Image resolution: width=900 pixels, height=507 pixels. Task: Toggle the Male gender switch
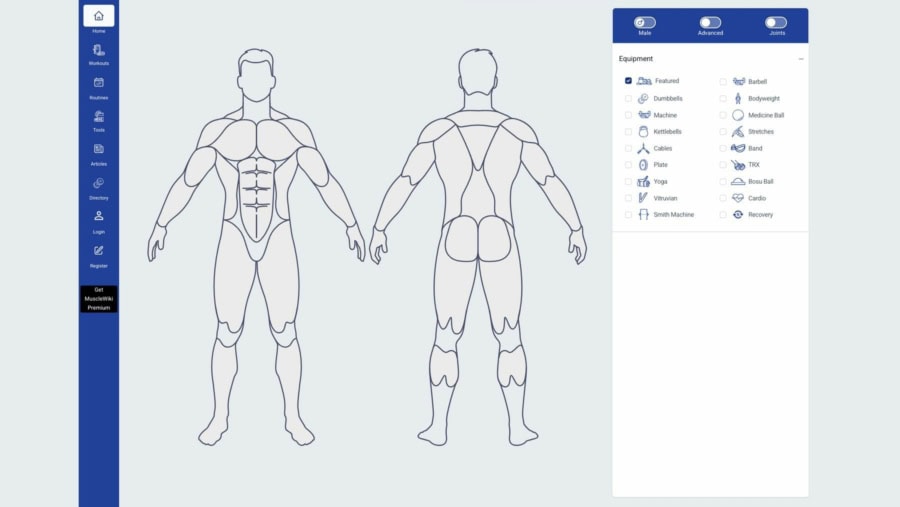click(644, 22)
